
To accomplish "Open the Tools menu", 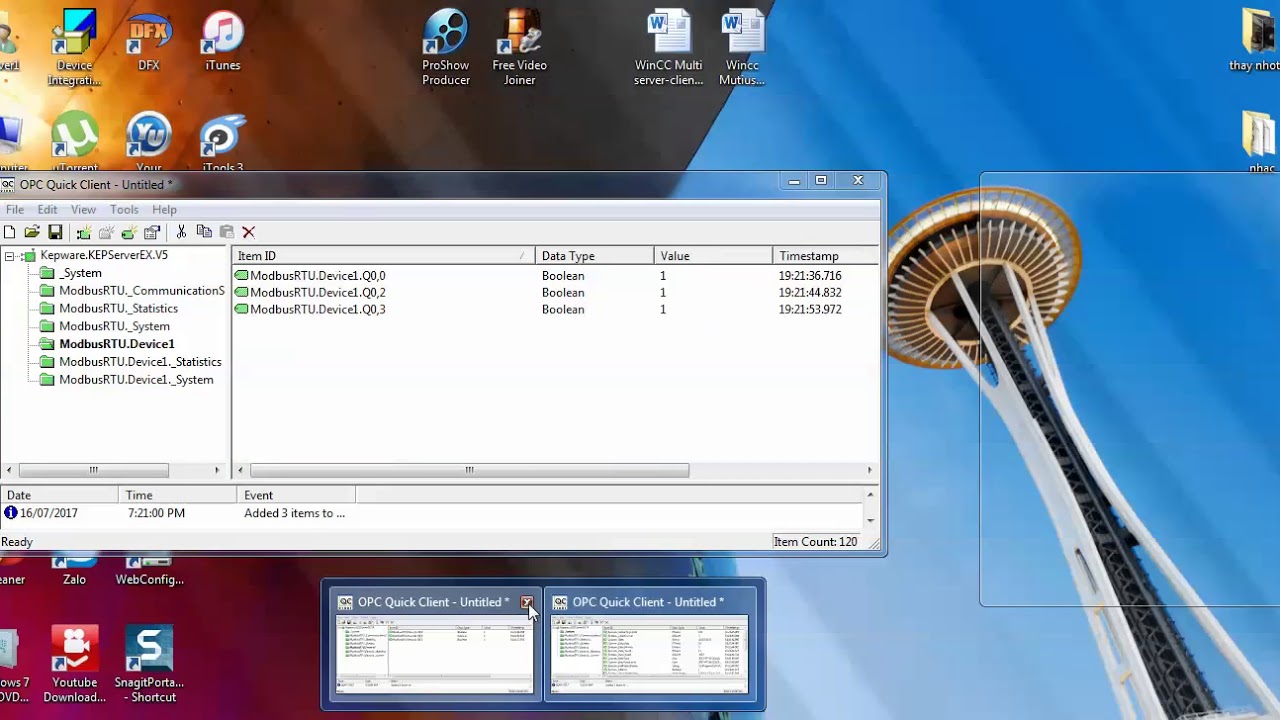I will click(124, 210).
